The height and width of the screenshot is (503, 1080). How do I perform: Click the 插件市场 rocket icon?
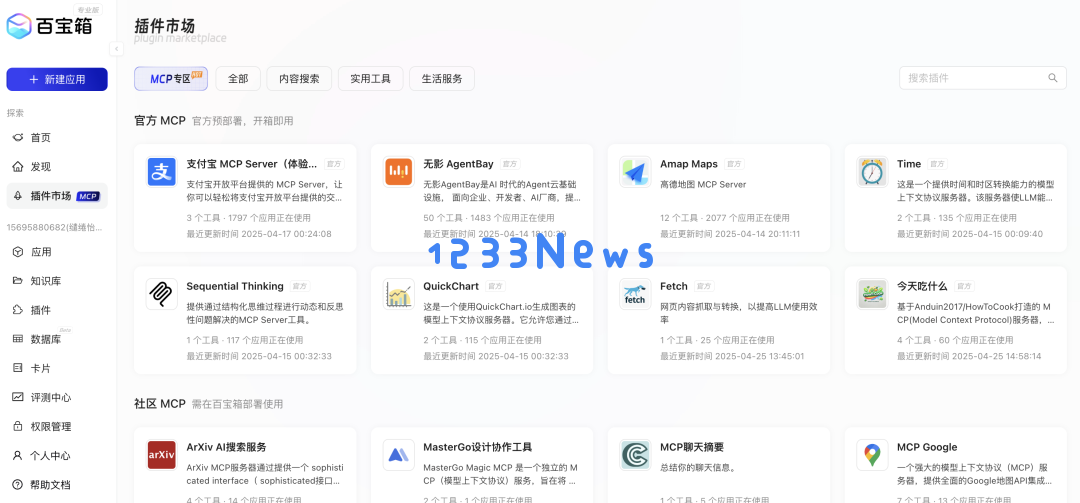(18, 196)
